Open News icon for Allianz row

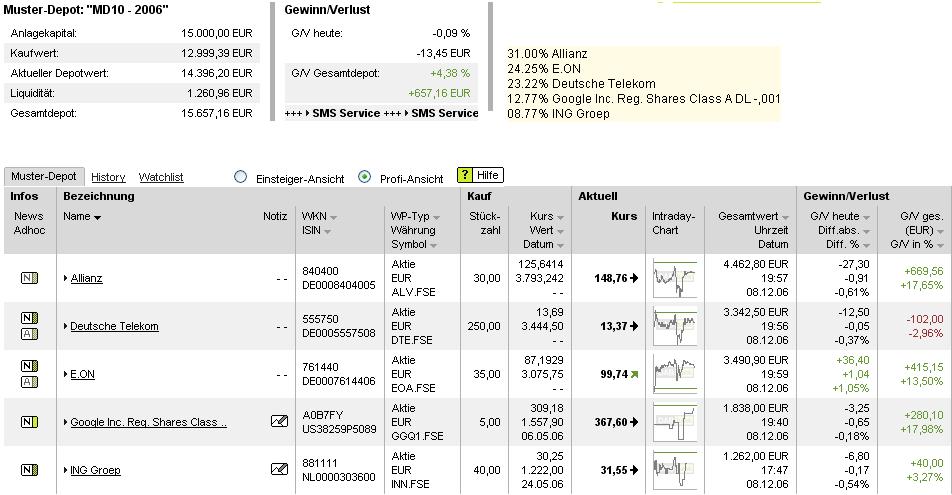[x=29, y=278]
